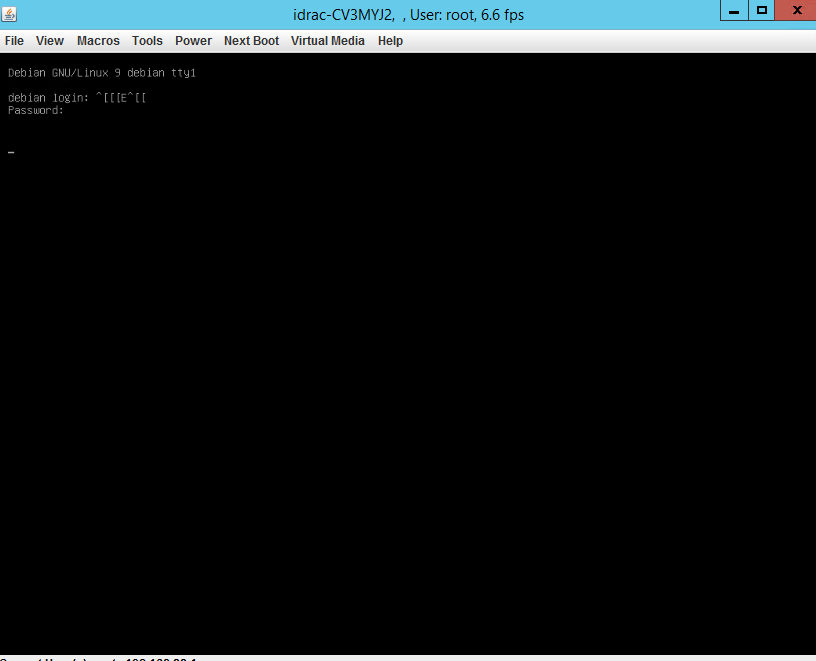Click the Password prompt in console
Screen dimensions: 816x661
point(36,110)
